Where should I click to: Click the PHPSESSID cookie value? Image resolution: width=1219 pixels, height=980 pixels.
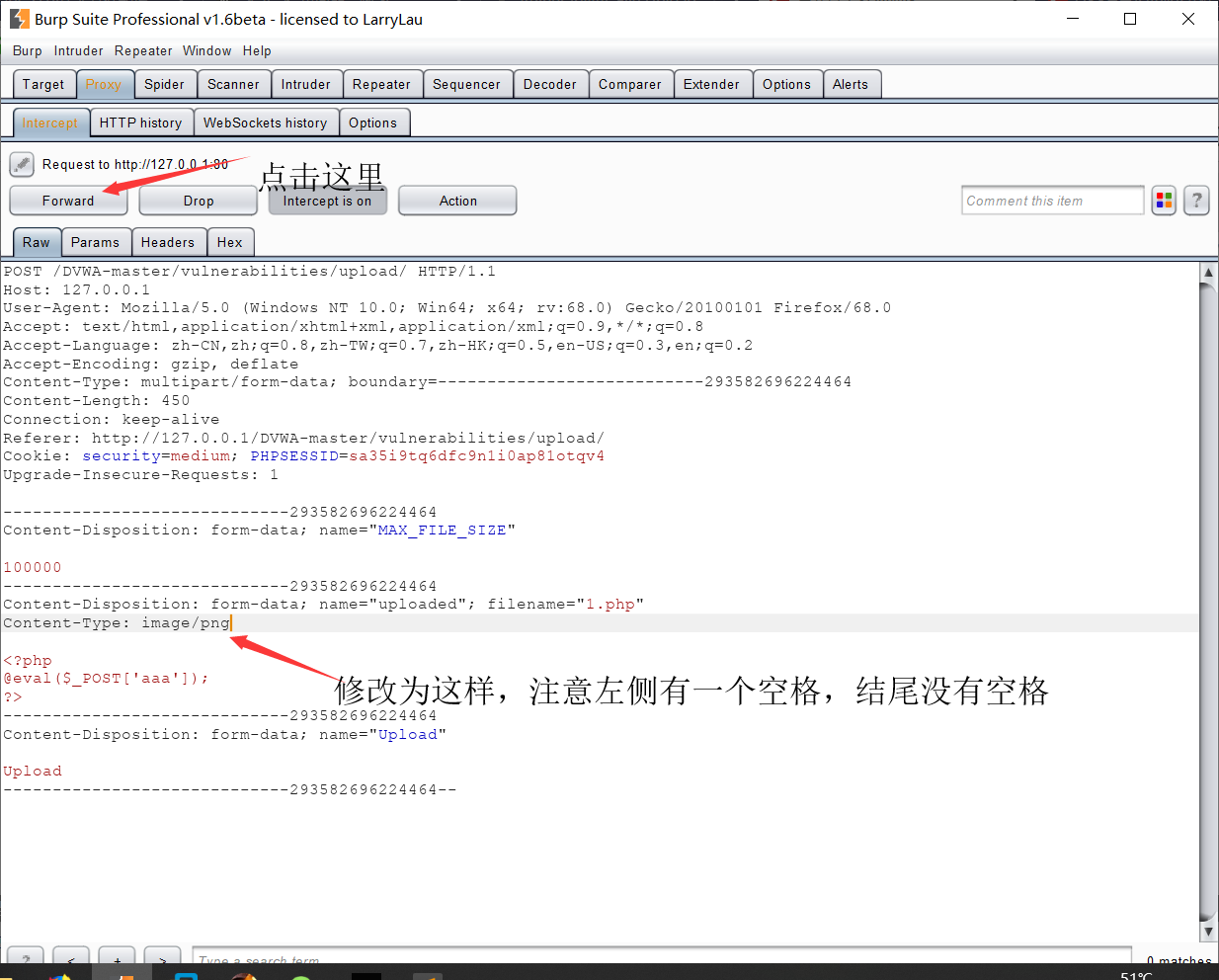click(476, 455)
